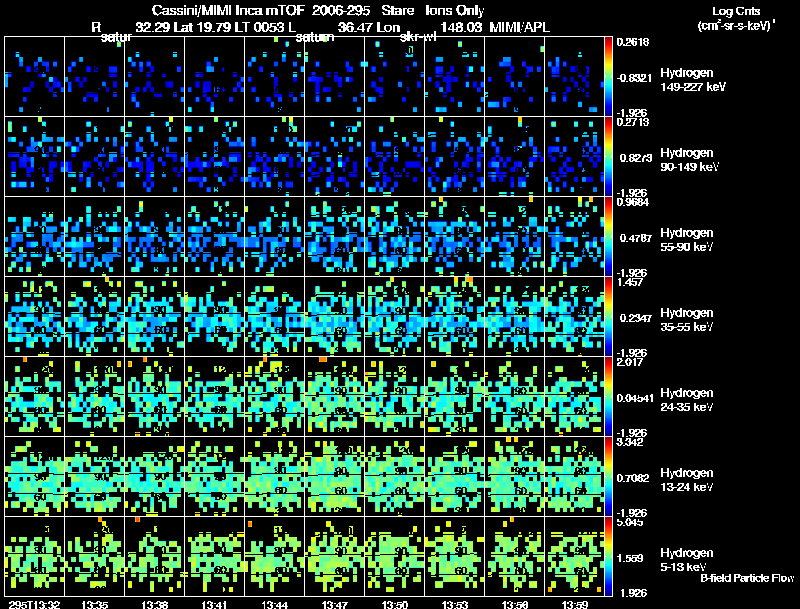Viewport: 800px width, 609px height.
Task: Open the 13:53 Hydrogen 24-35 keV image
Action: tap(455, 396)
